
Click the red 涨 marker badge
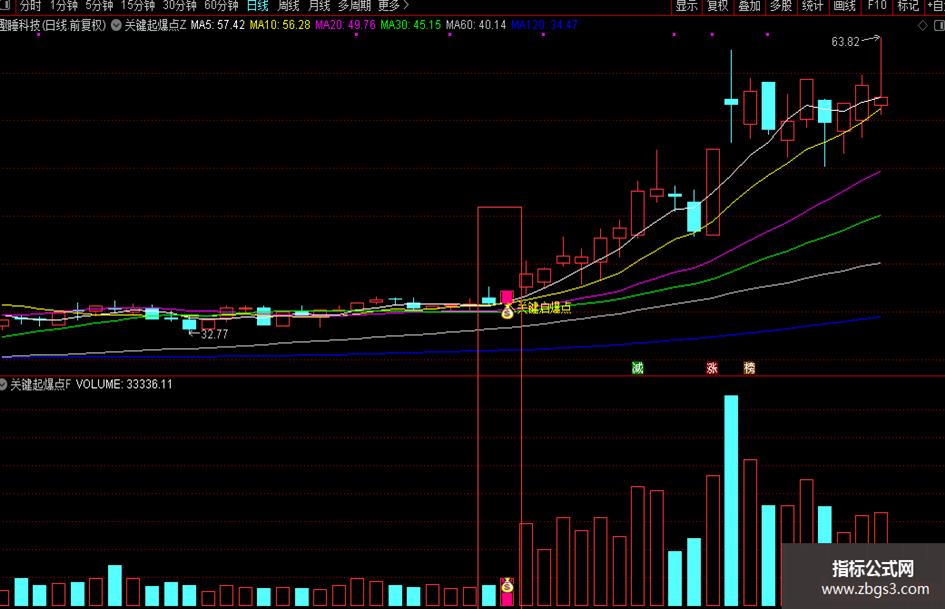[712, 368]
